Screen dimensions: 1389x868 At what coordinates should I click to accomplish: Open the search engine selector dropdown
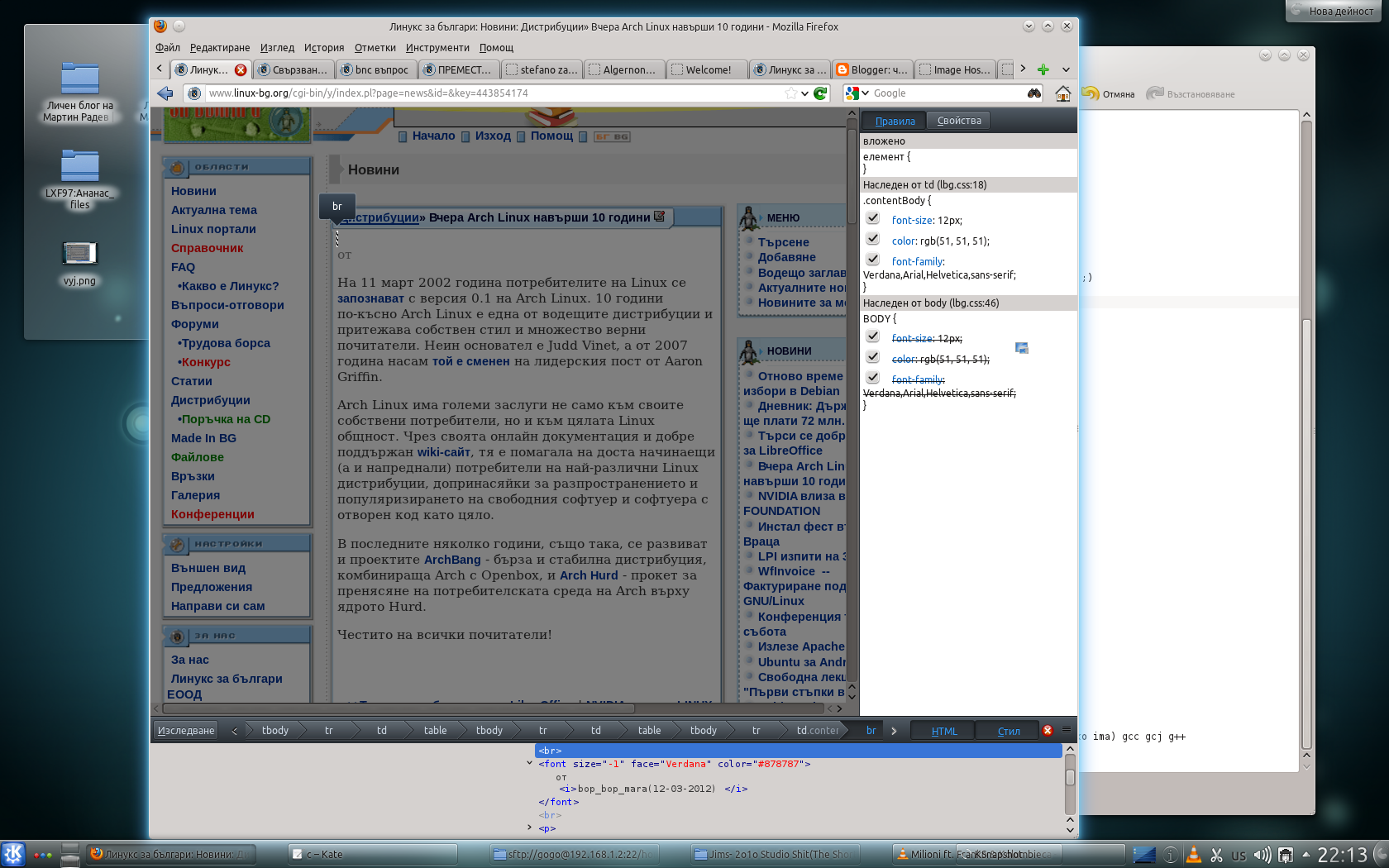857,93
